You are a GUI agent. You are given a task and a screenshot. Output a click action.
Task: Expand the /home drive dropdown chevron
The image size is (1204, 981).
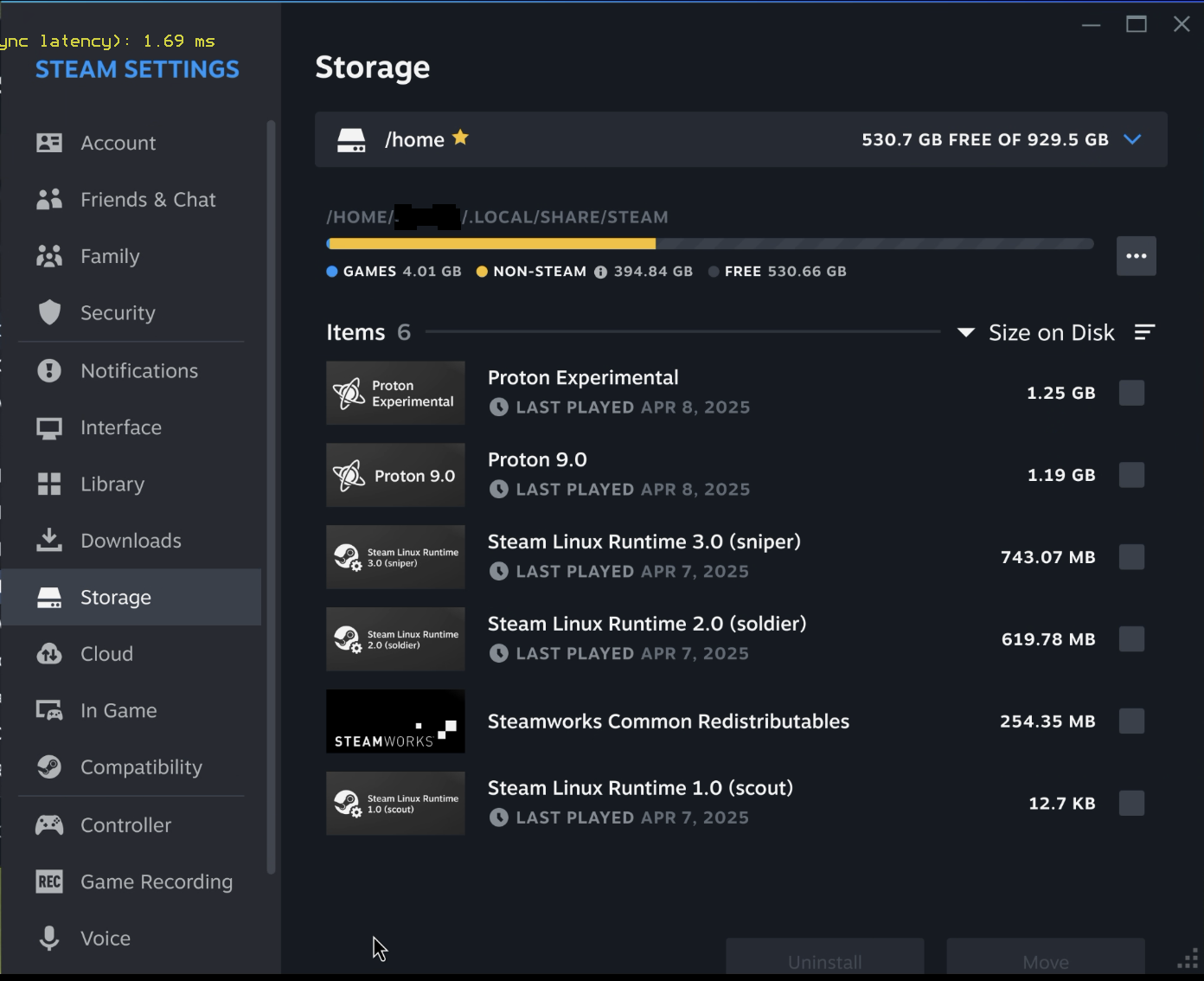(1132, 139)
